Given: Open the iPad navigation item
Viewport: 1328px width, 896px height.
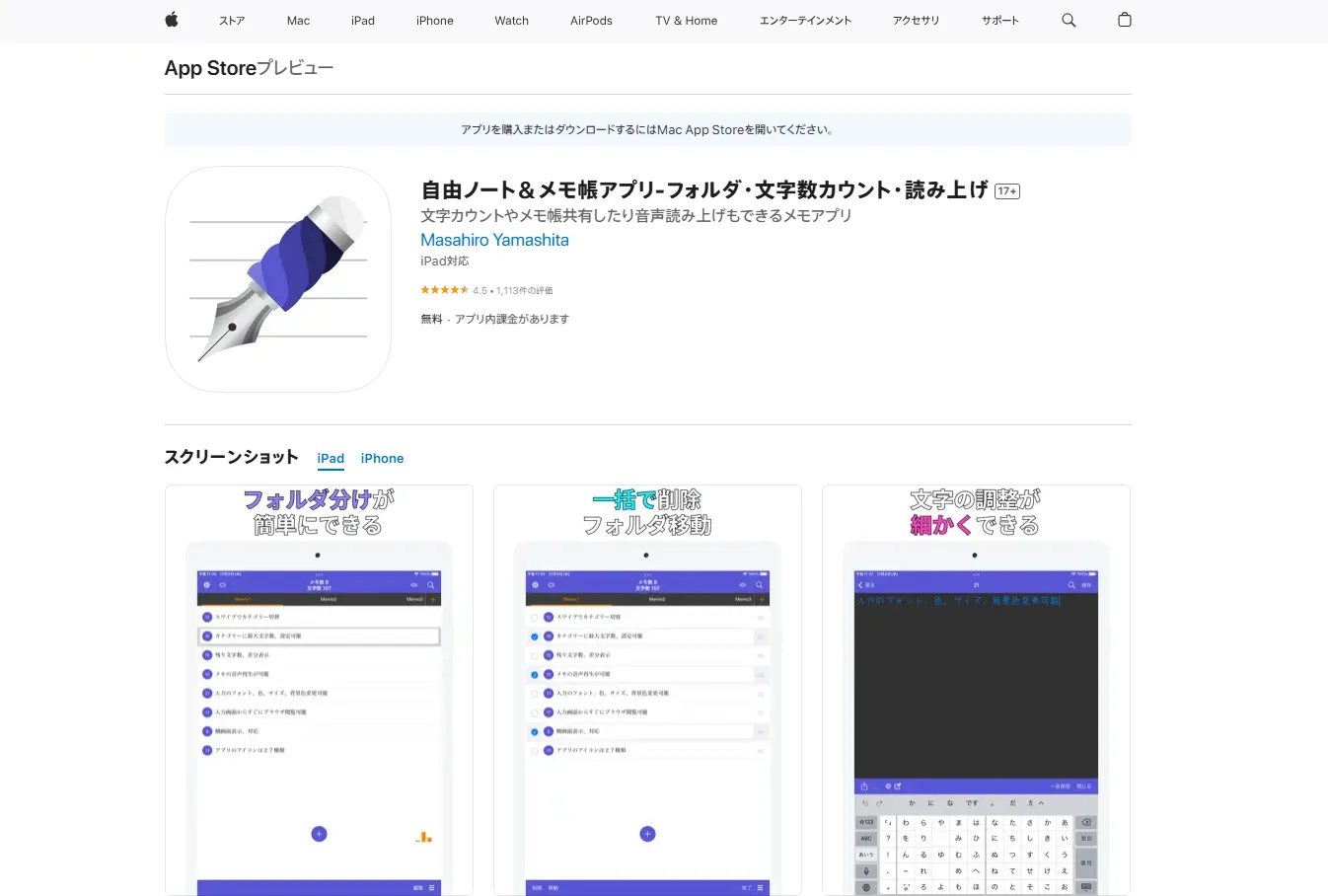Looking at the screenshot, I should pos(363,20).
